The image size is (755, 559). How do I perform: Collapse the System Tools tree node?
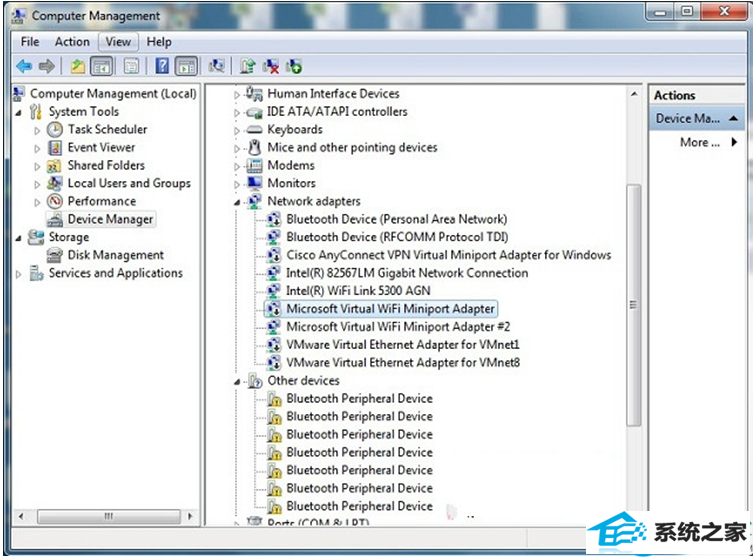click(18, 113)
